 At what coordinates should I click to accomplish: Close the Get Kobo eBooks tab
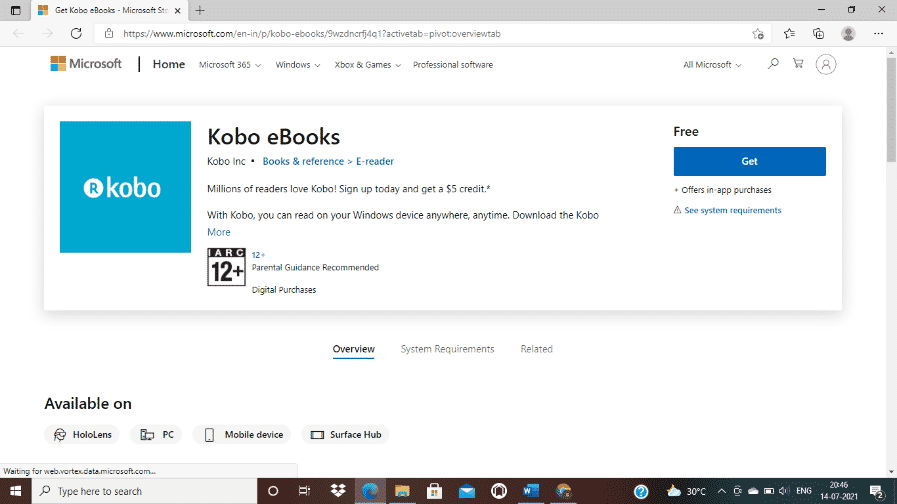coord(177,10)
